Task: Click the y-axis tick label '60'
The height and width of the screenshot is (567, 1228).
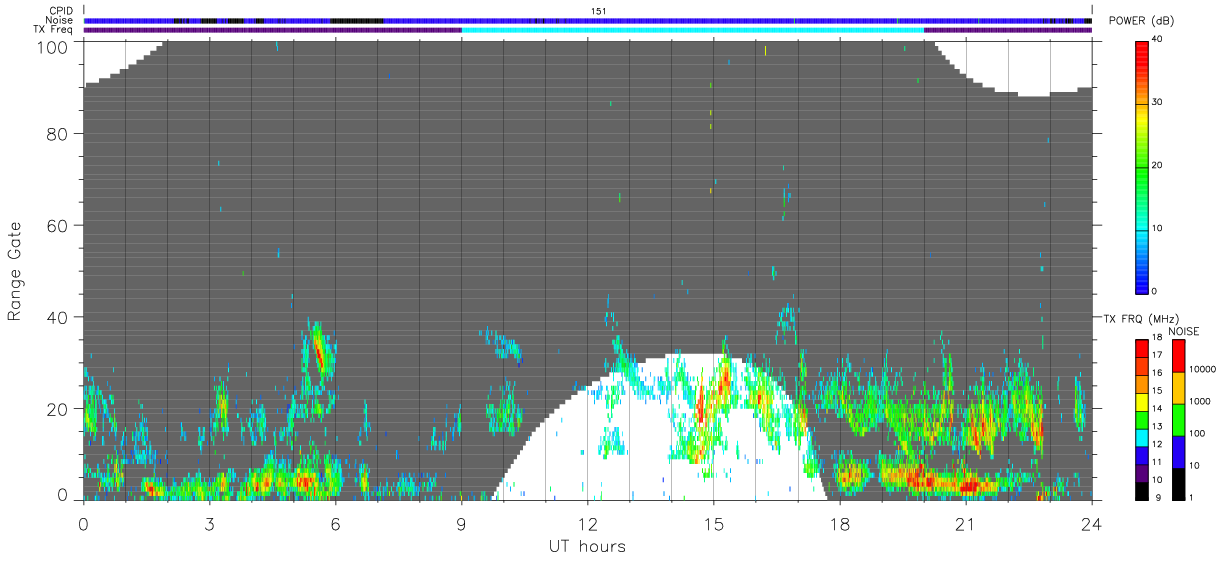Action: point(57,226)
